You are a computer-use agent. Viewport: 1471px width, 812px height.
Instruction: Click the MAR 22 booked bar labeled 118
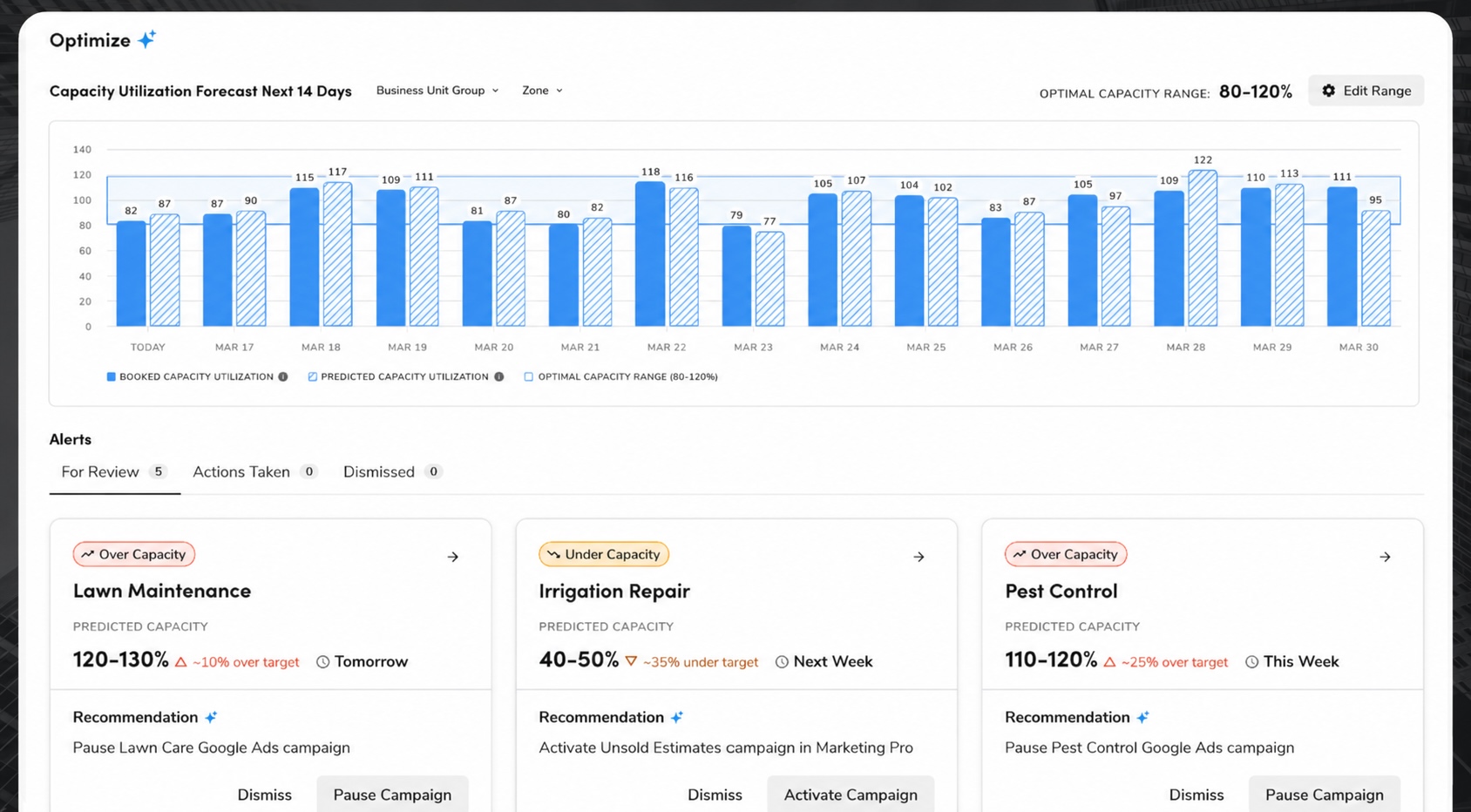click(x=650, y=254)
